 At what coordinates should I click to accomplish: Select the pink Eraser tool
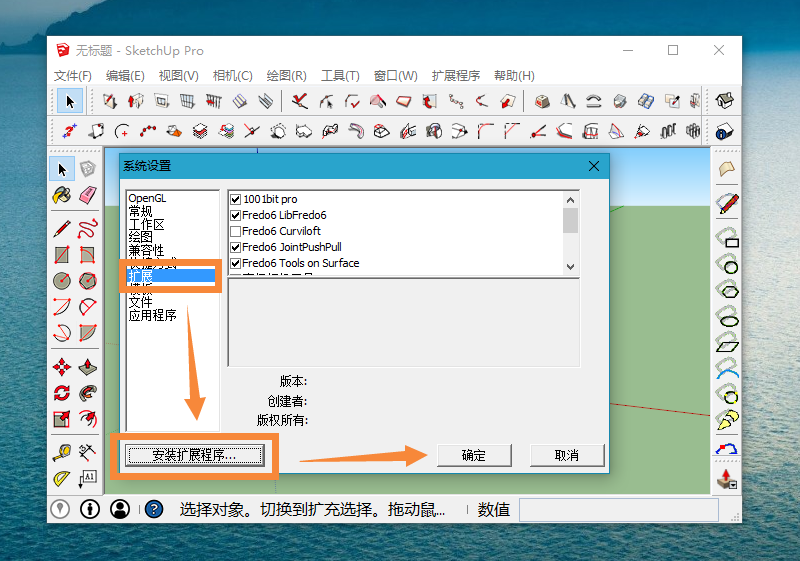point(88,195)
